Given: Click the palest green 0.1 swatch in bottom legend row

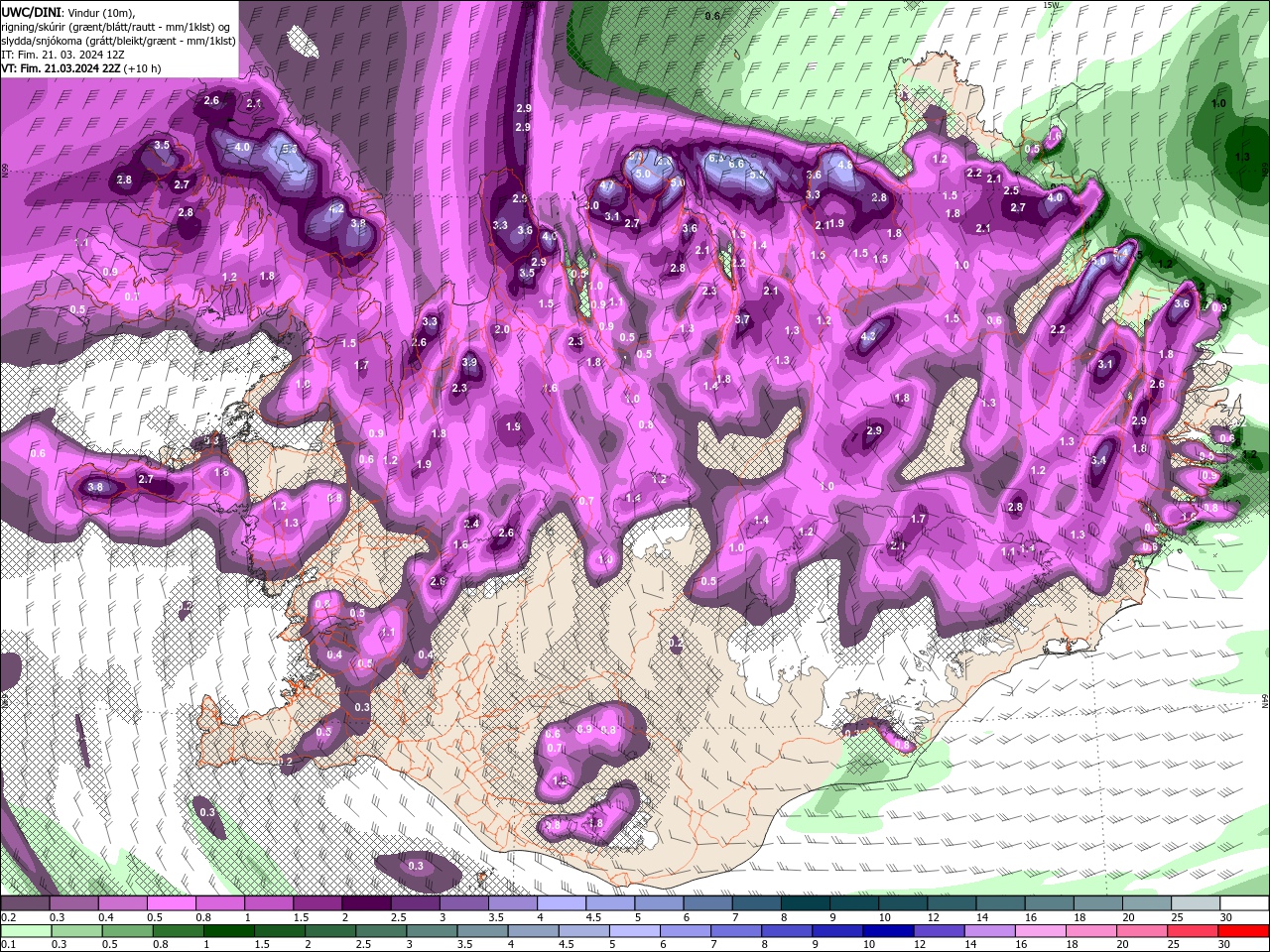Looking at the screenshot, I should (x=25, y=931).
